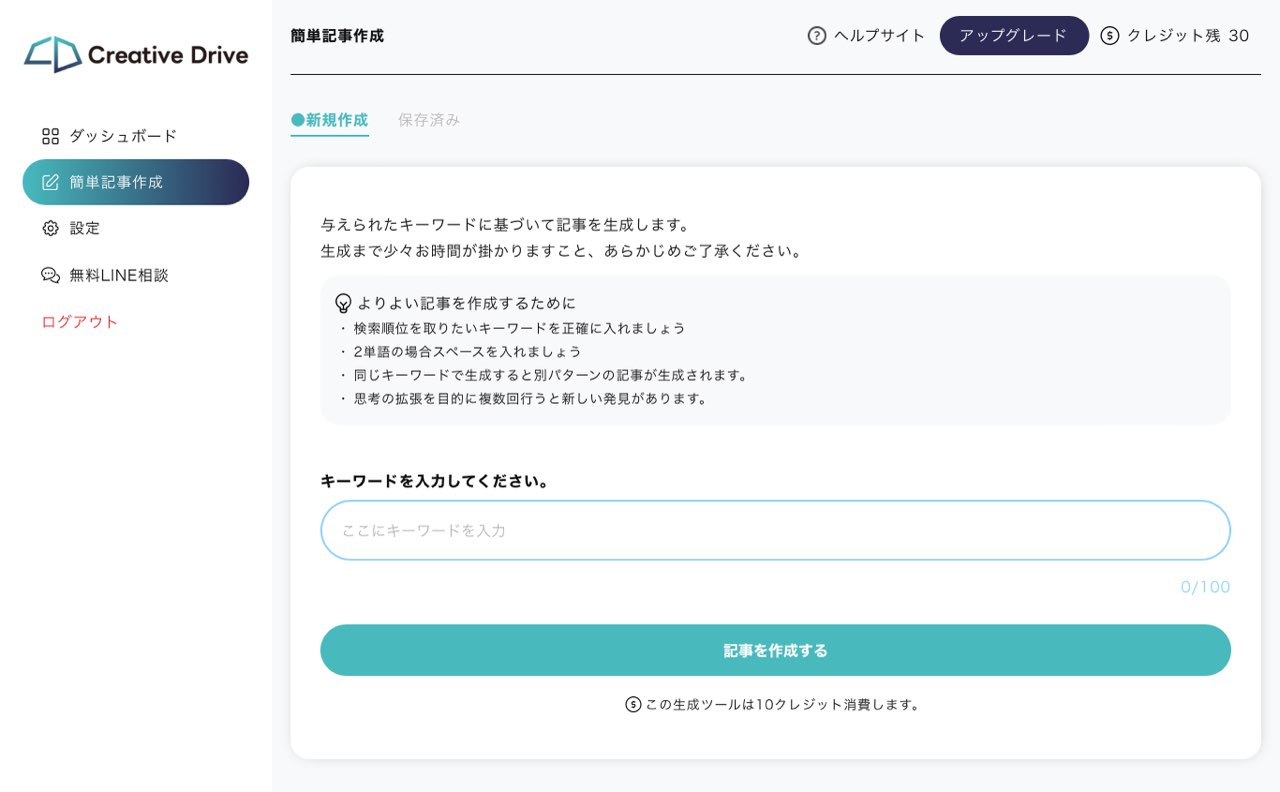Focus the ここにキーワードを入力 field
Image resolution: width=1280 pixels, height=792 pixels.
point(775,530)
